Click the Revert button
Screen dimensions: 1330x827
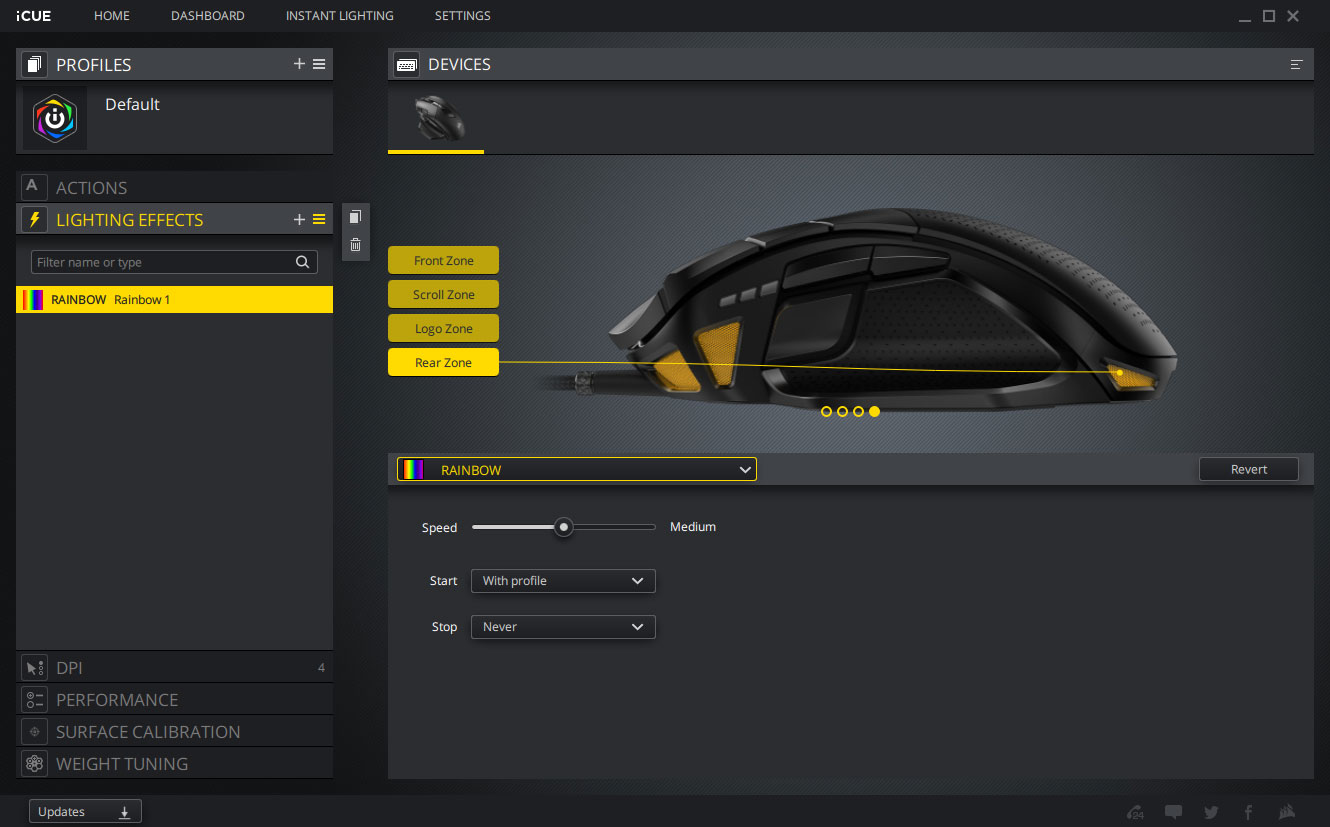[1249, 469]
